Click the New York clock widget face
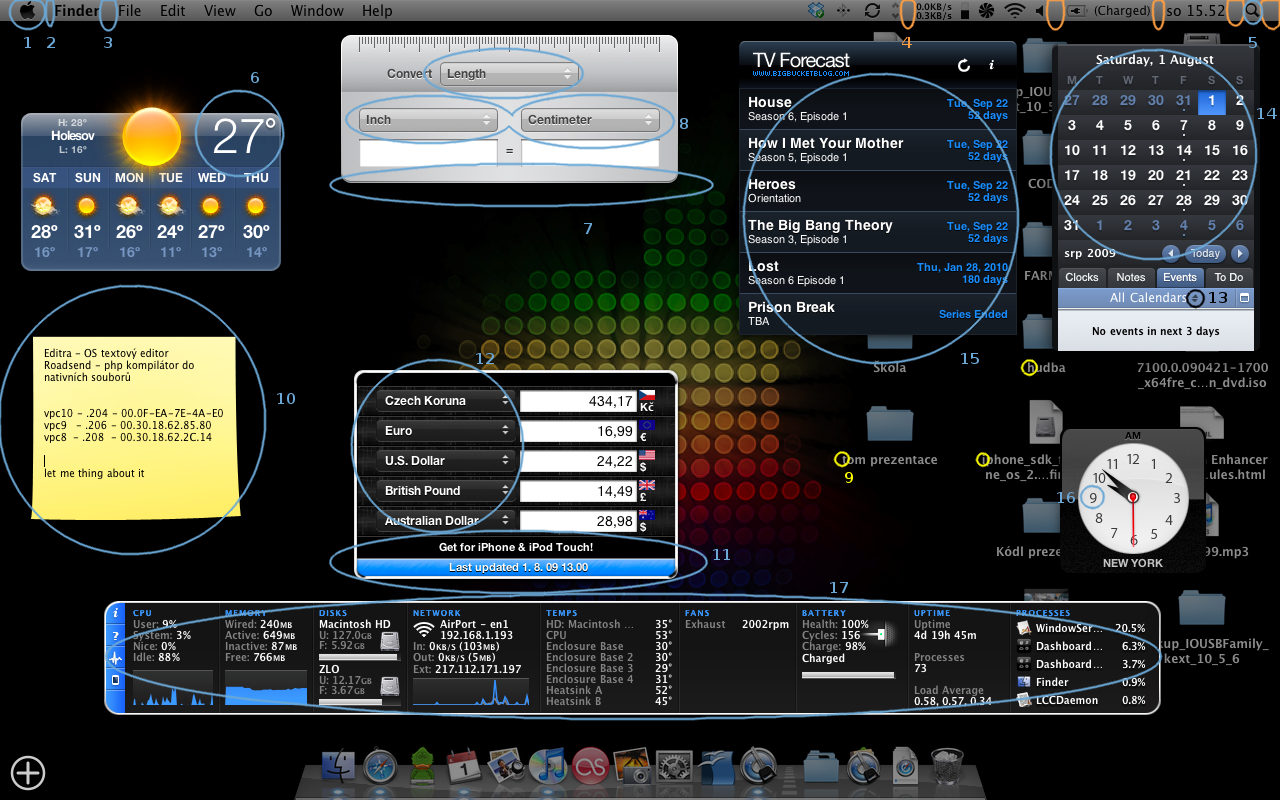Screen dimensions: 1280x800 1133,497
